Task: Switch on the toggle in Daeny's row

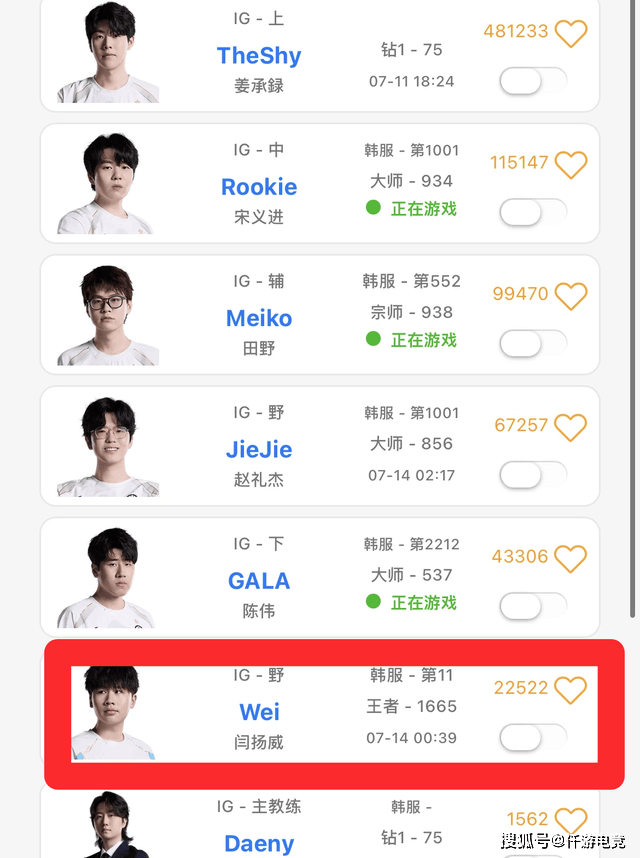Action: click(531, 855)
